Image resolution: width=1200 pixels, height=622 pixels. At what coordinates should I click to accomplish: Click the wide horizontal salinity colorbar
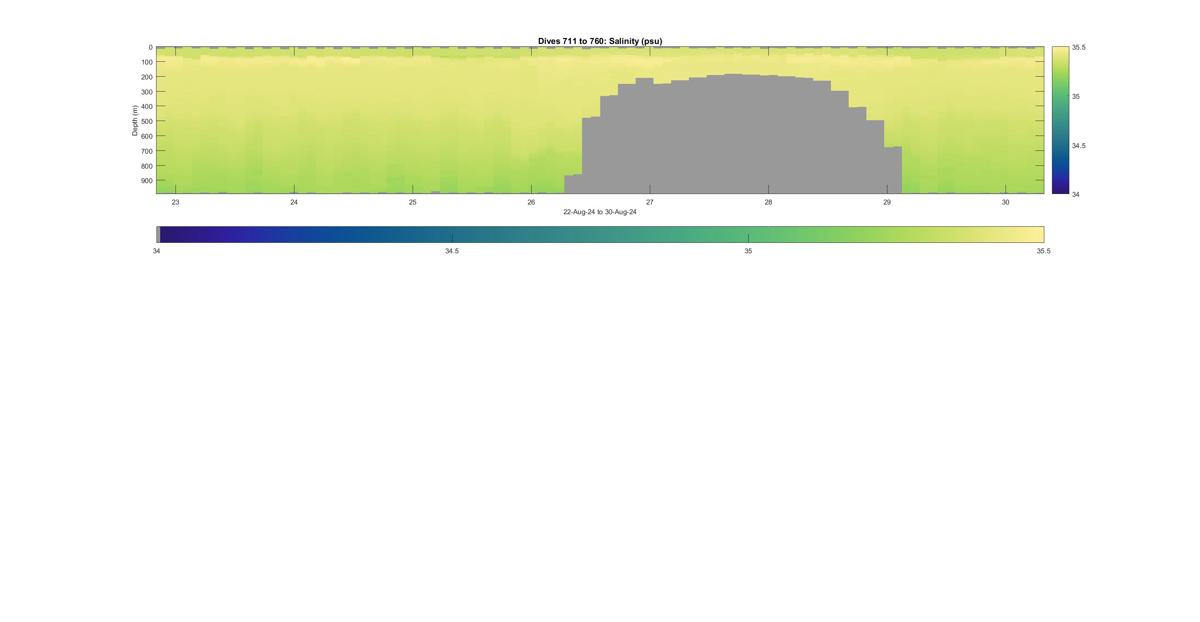point(600,234)
